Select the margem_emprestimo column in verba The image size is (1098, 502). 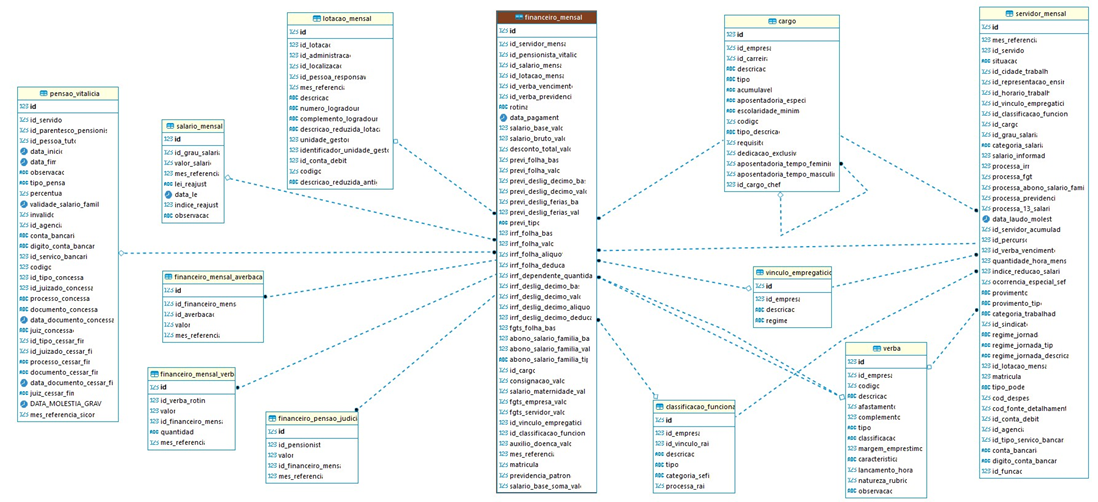pyautogui.click(x=887, y=448)
